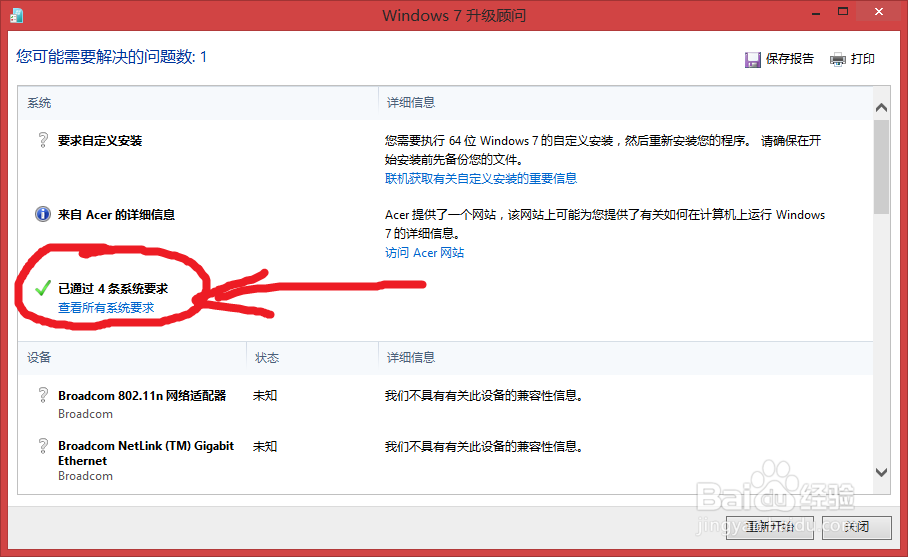Click 打印 to print the report
This screenshot has width=908, height=557.
point(862,58)
